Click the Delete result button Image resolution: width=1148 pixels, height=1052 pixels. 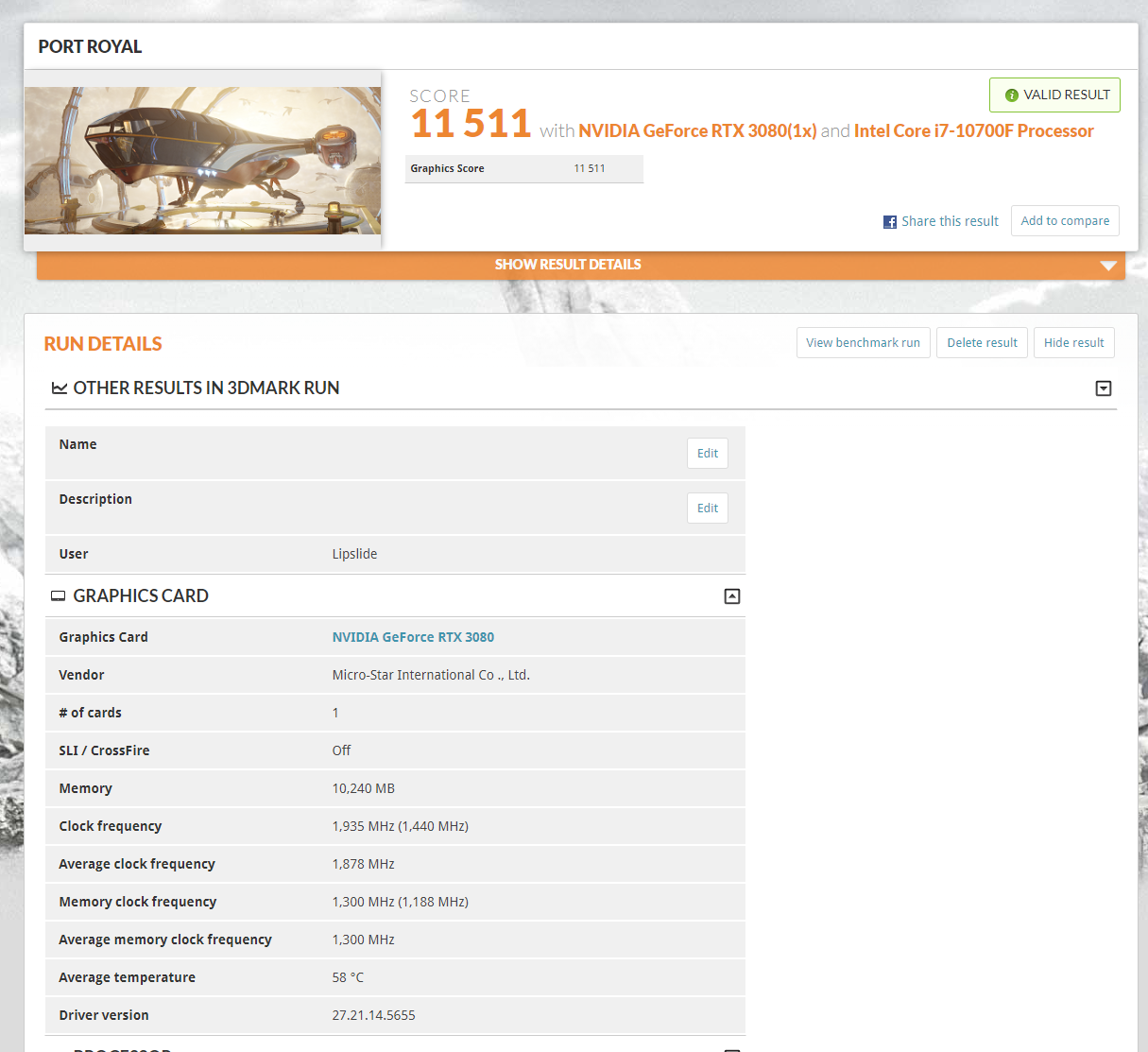983,343
